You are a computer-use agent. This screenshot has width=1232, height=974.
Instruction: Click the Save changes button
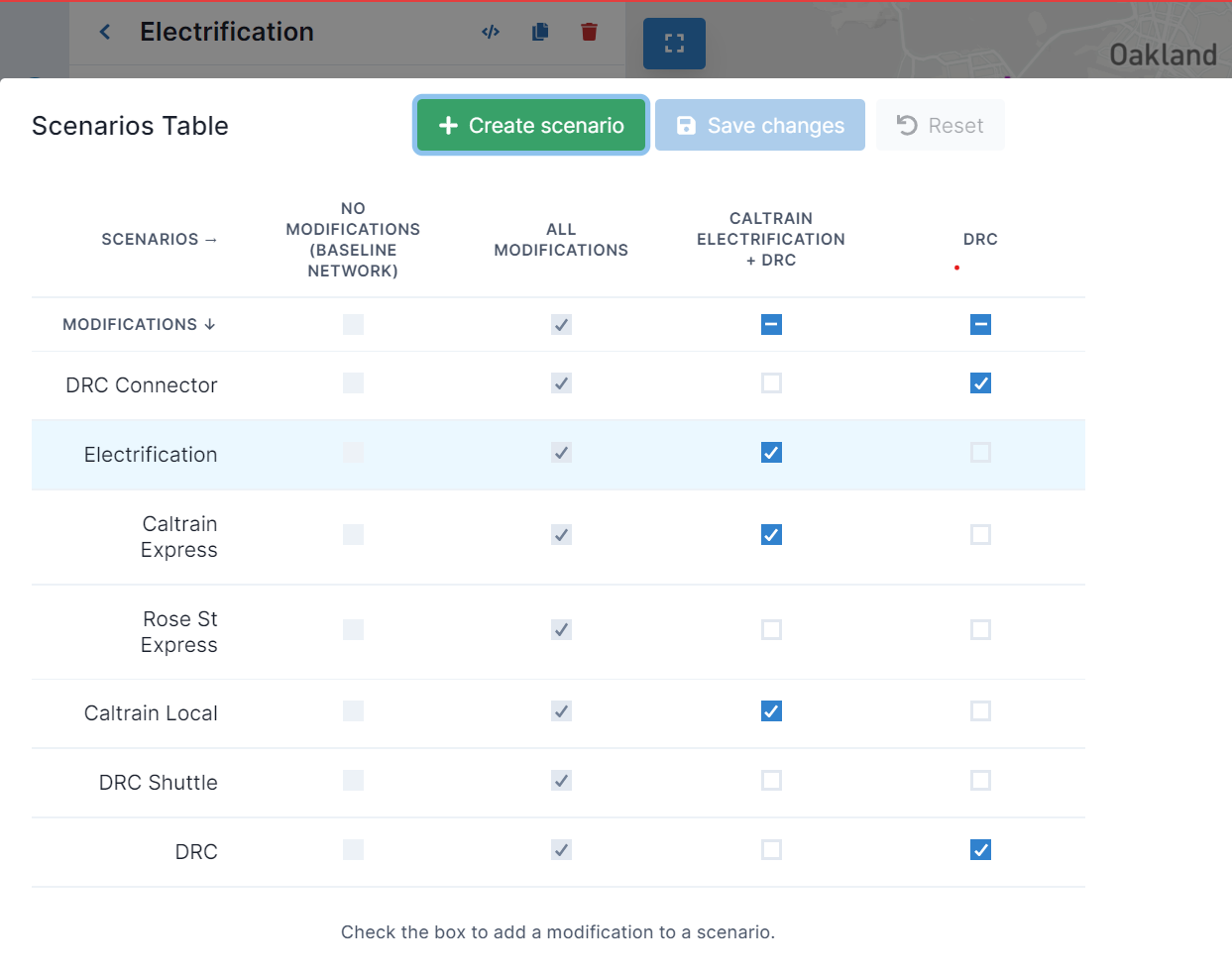[759, 125]
